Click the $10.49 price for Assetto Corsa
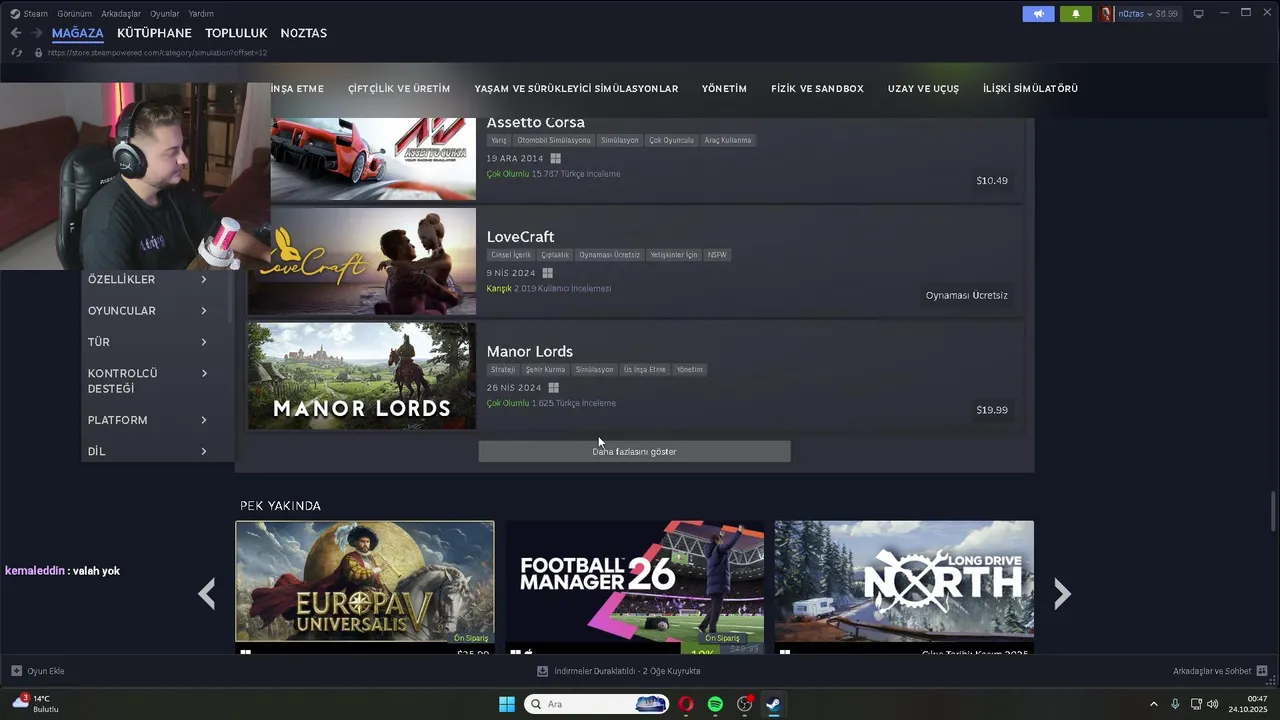Viewport: 1280px width, 720px height. tap(992, 181)
